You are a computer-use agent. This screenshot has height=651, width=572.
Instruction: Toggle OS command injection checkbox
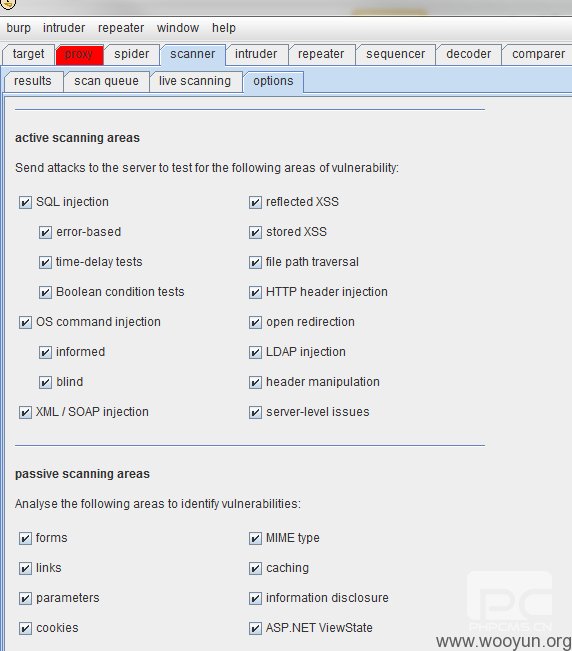tap(25, 322)
